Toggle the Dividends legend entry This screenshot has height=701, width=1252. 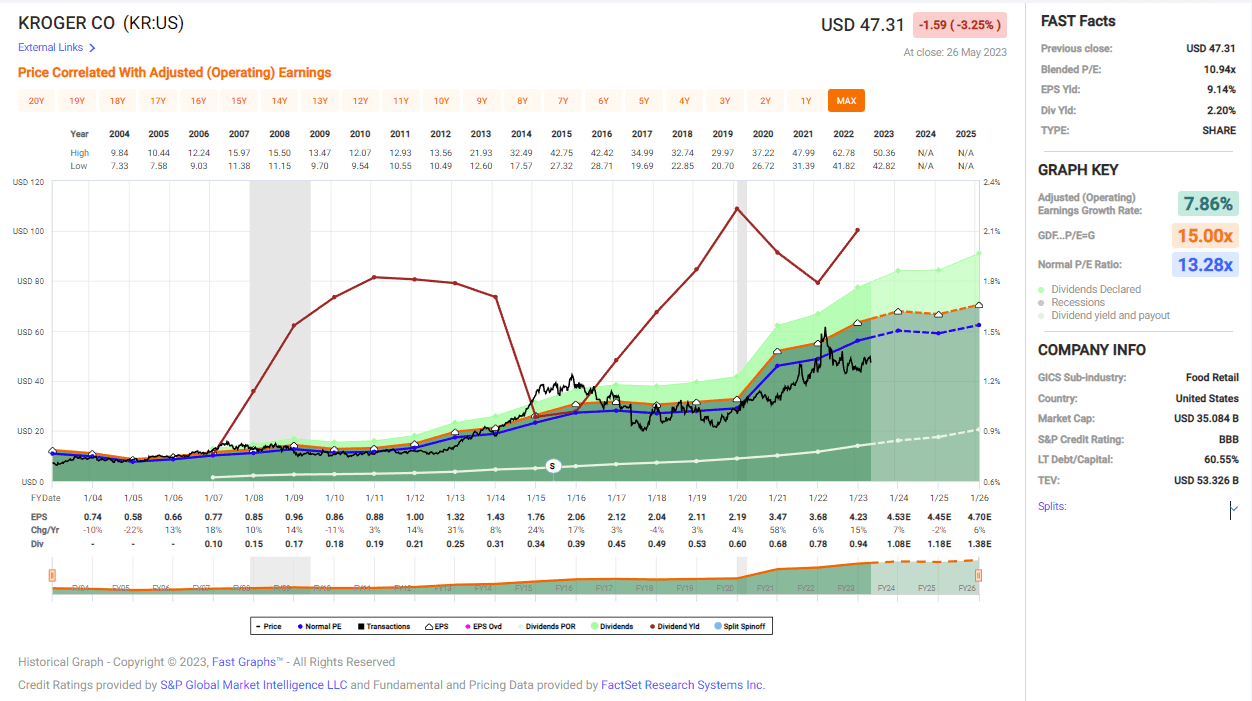(610, 626)
